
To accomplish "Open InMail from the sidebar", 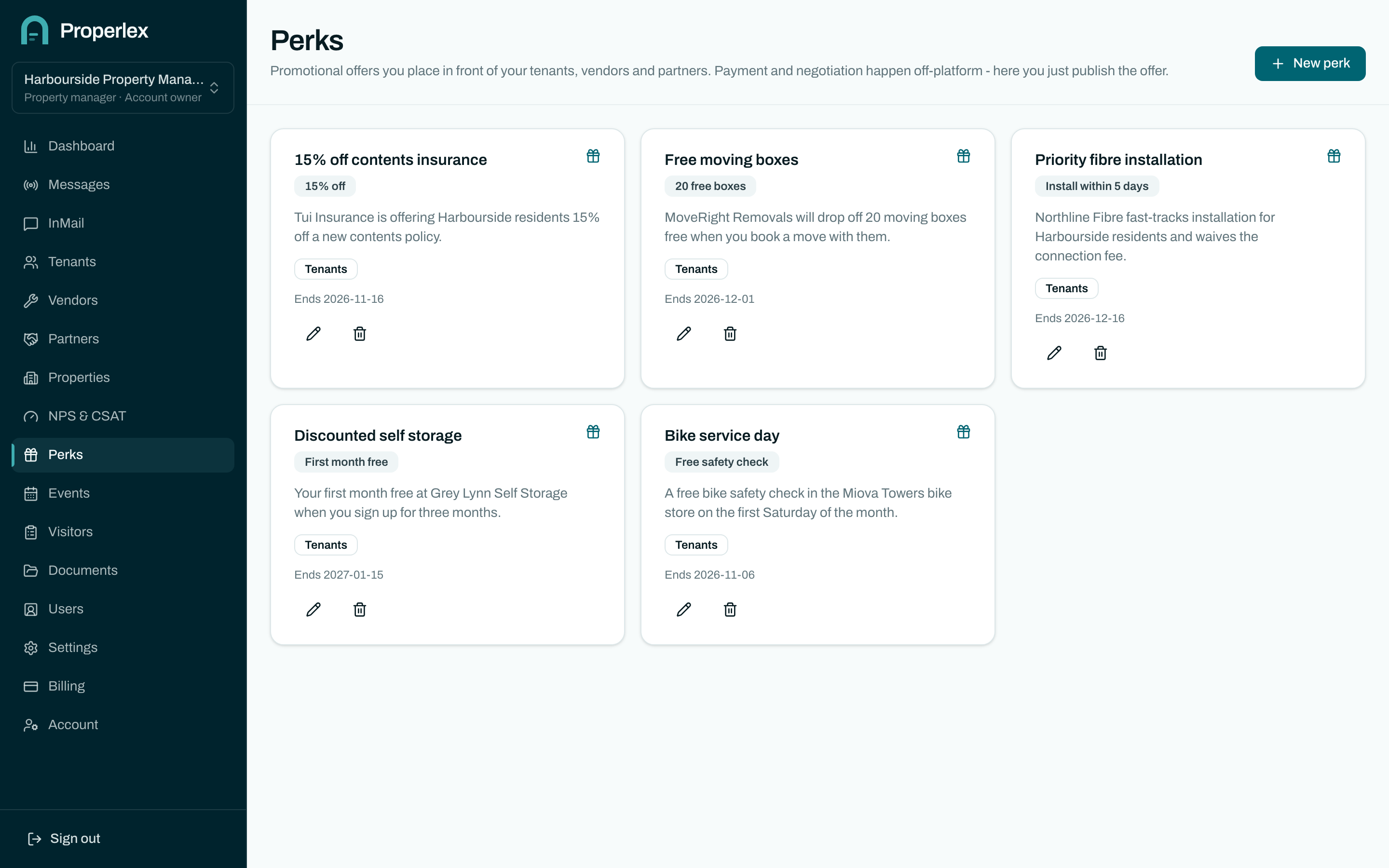I will [123, 223].
